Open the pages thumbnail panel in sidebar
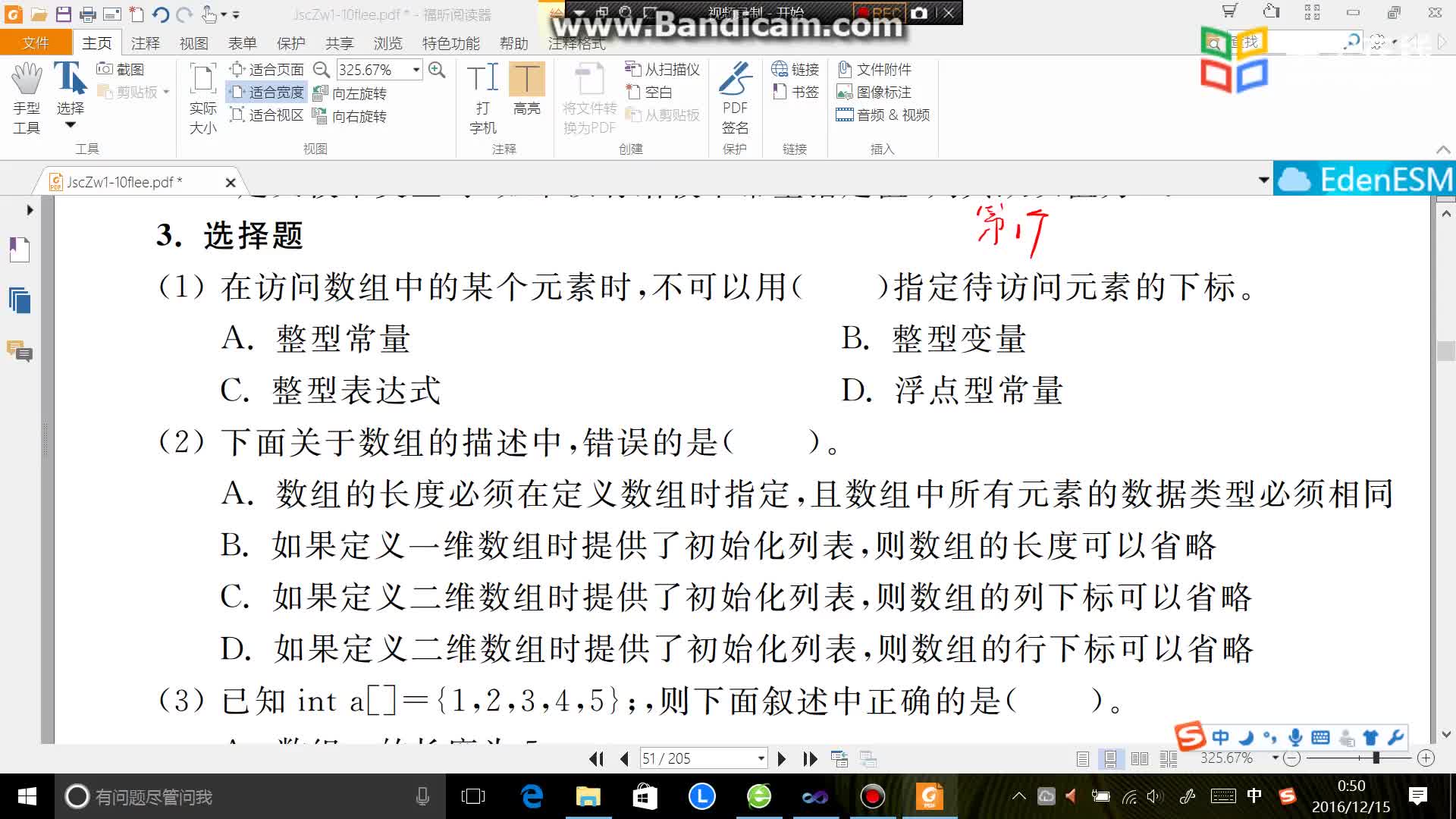Viewport: 1456px width, 819px height. pos(20,300)
